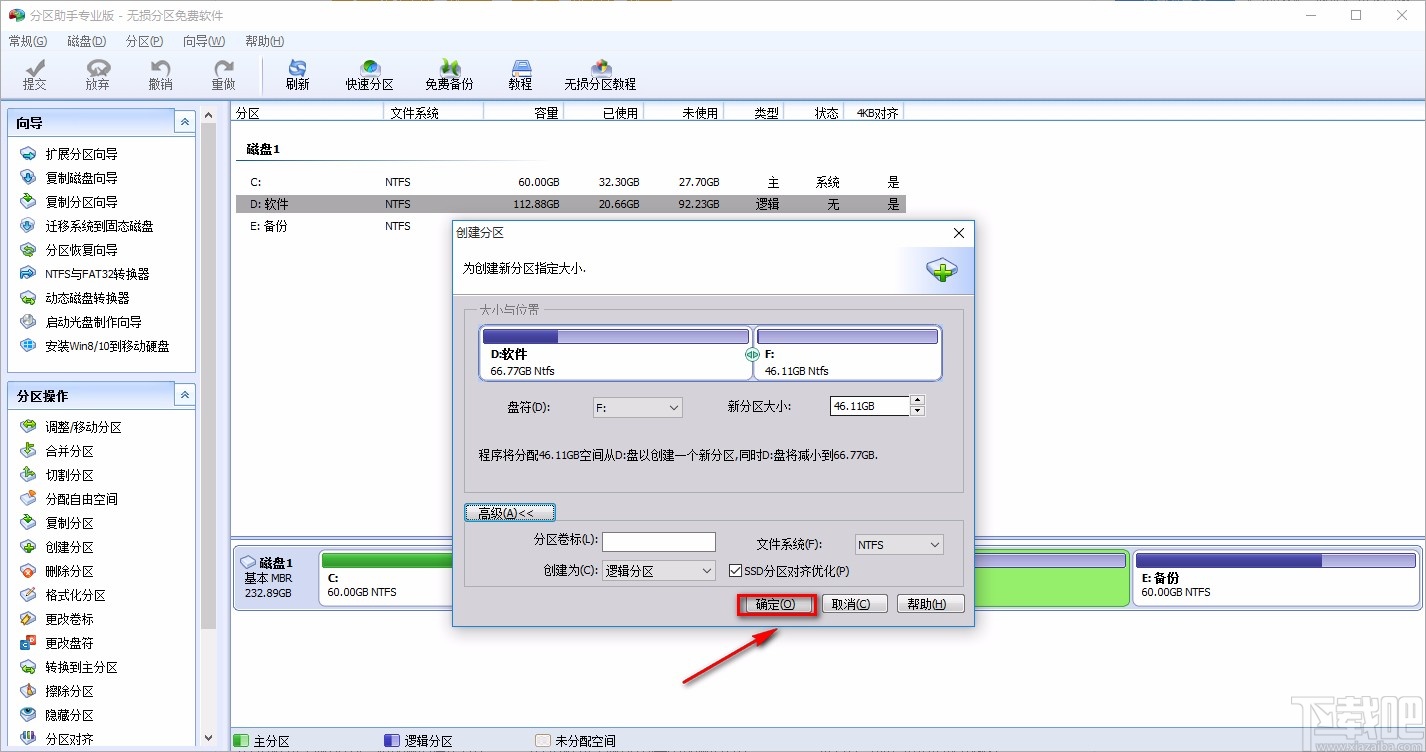This screenshot has height=752, width=1426.
Task: Click the 提交 (commit) toolbar icon
Action: pos(35,74)
